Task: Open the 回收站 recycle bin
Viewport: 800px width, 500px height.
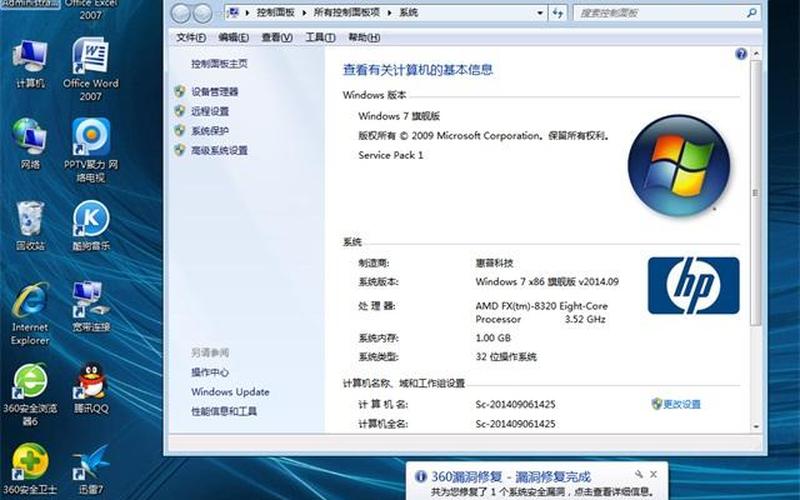Action: (x=30, y=226)
